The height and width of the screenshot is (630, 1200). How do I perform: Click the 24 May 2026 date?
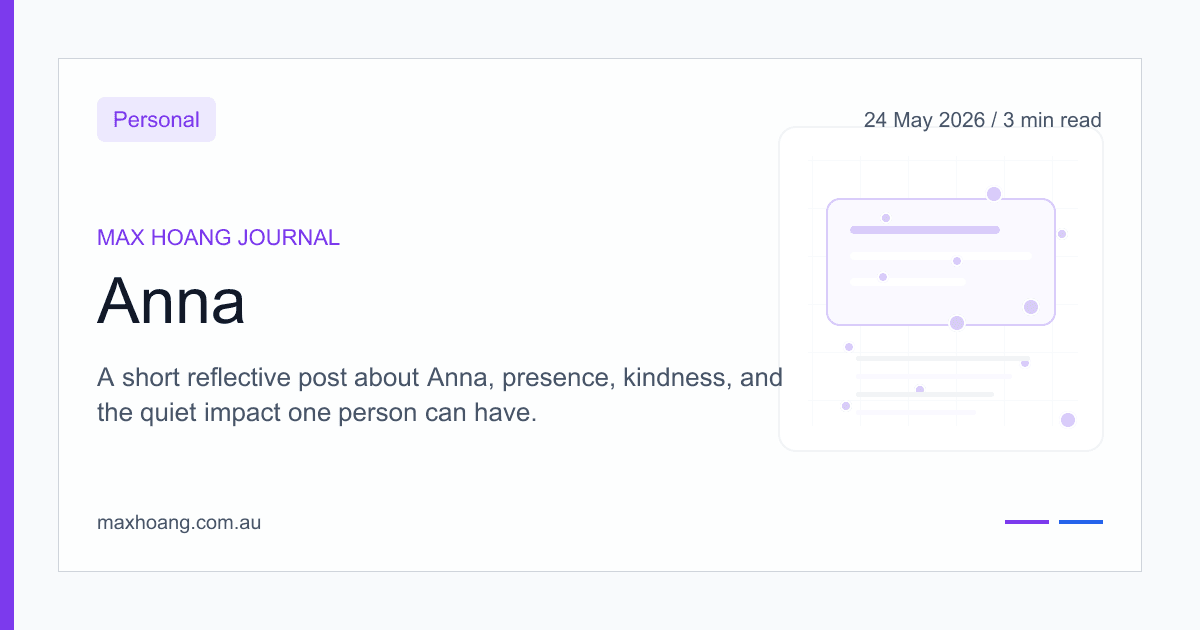coord(924,120)
